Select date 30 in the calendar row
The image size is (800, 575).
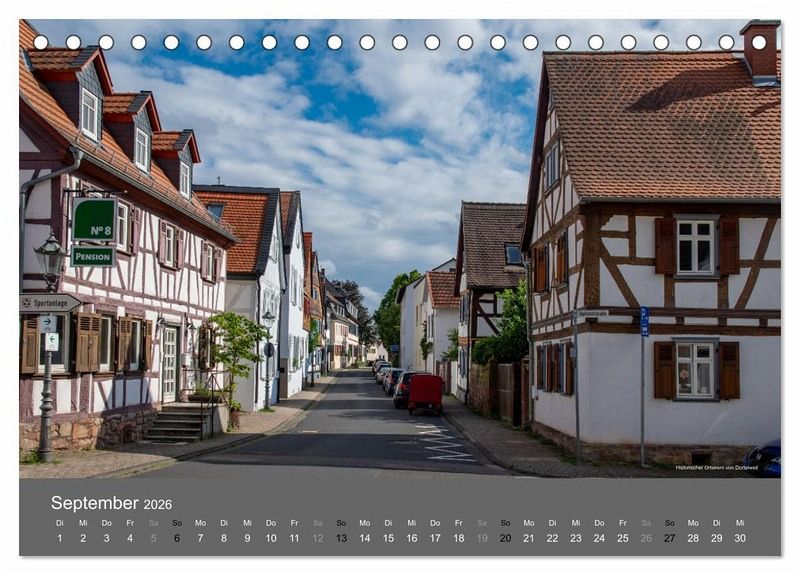(x=740, y=538)
